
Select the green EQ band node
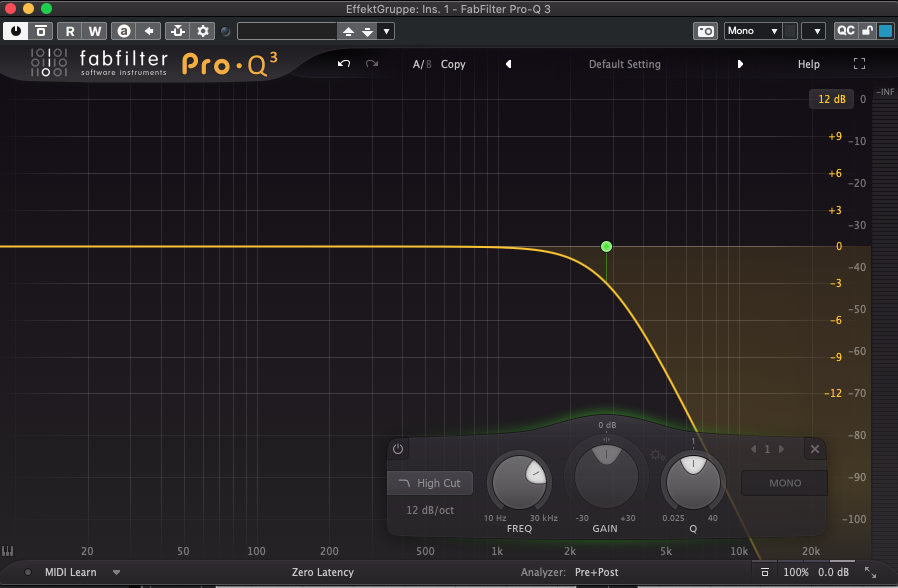606,247
